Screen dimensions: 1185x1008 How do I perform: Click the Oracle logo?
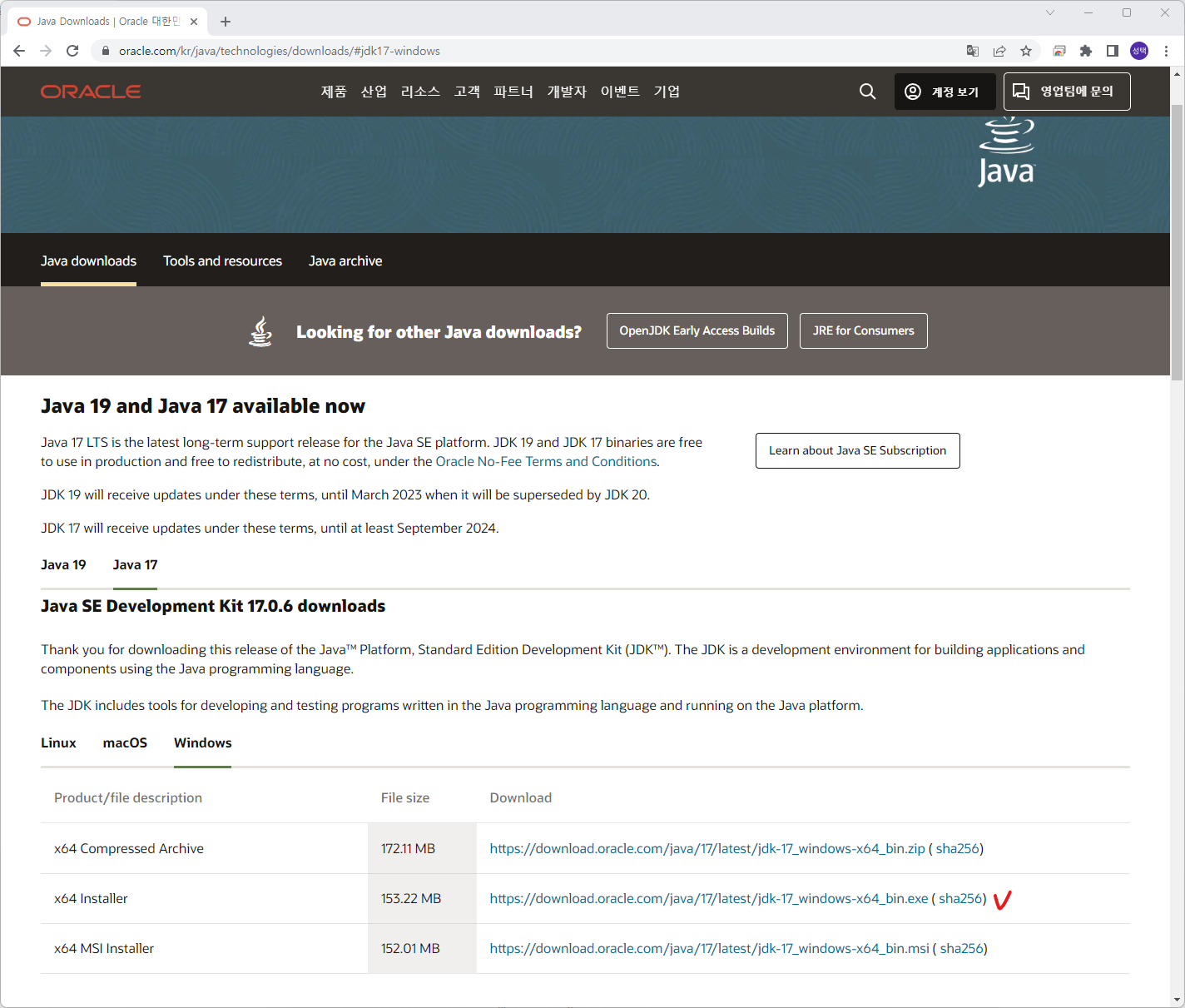pos(91,92)
